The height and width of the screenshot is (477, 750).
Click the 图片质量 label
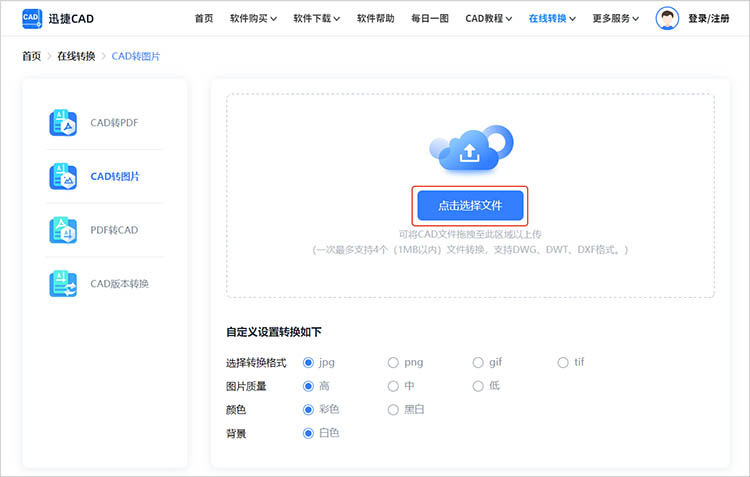click(246, 386)
